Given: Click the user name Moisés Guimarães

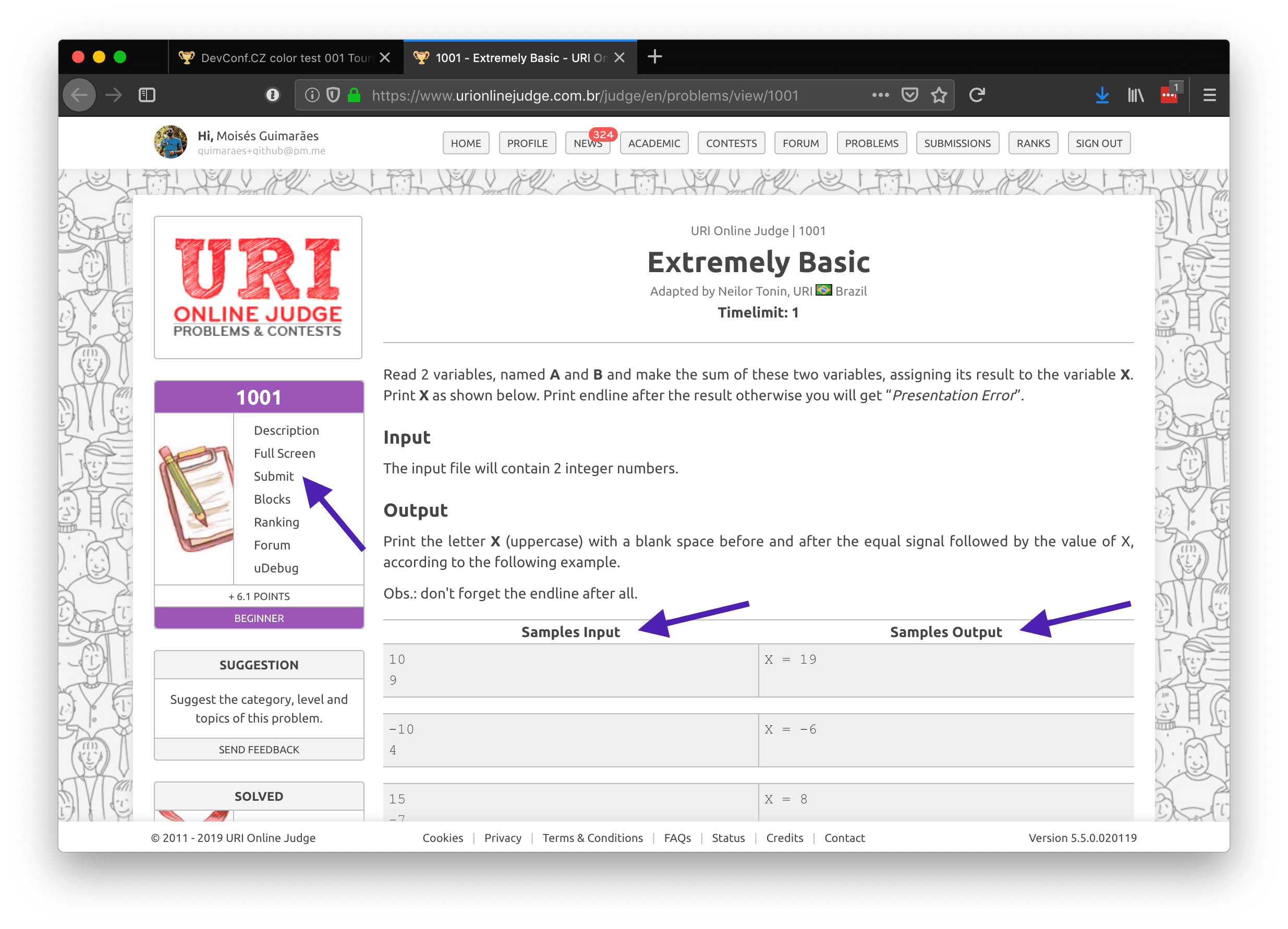Looking at the screenshot, I should [268, 136].
